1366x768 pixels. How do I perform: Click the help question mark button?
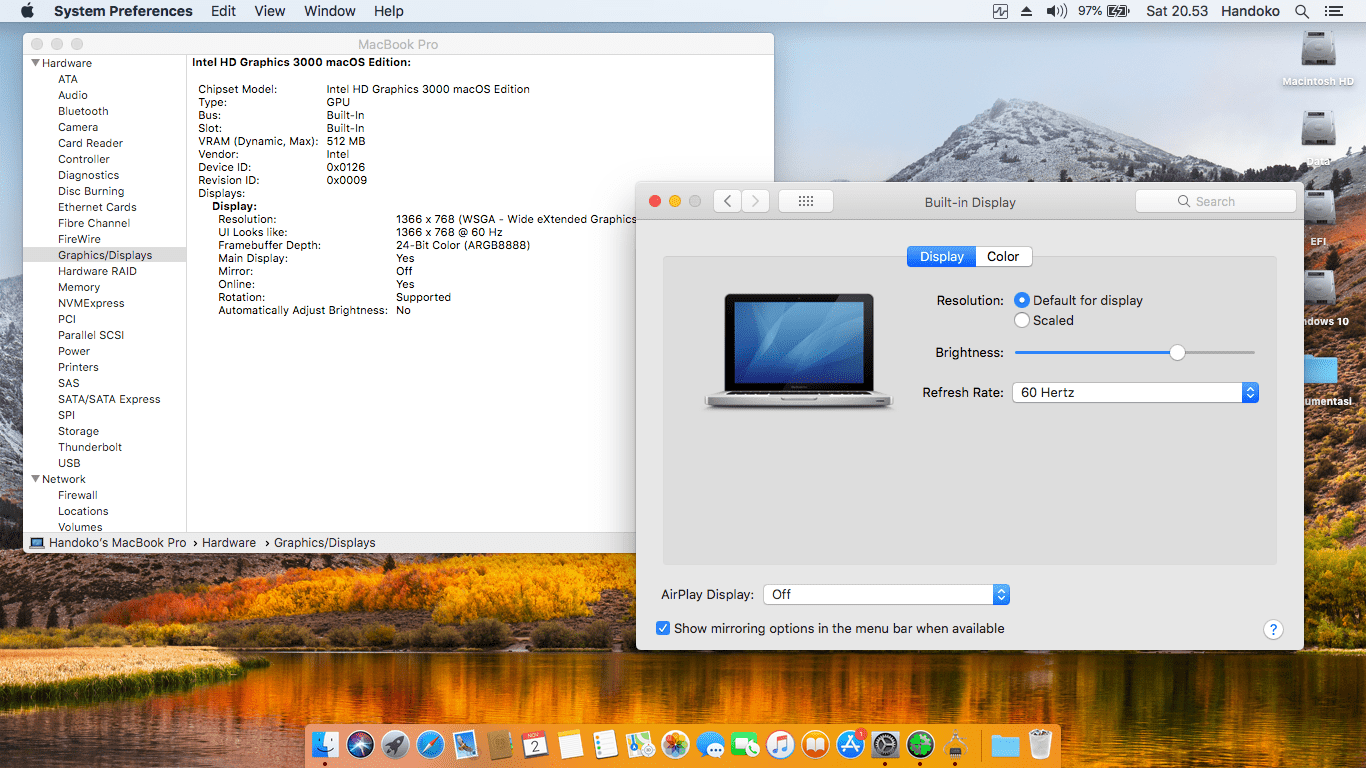[x=1273, y=629]
